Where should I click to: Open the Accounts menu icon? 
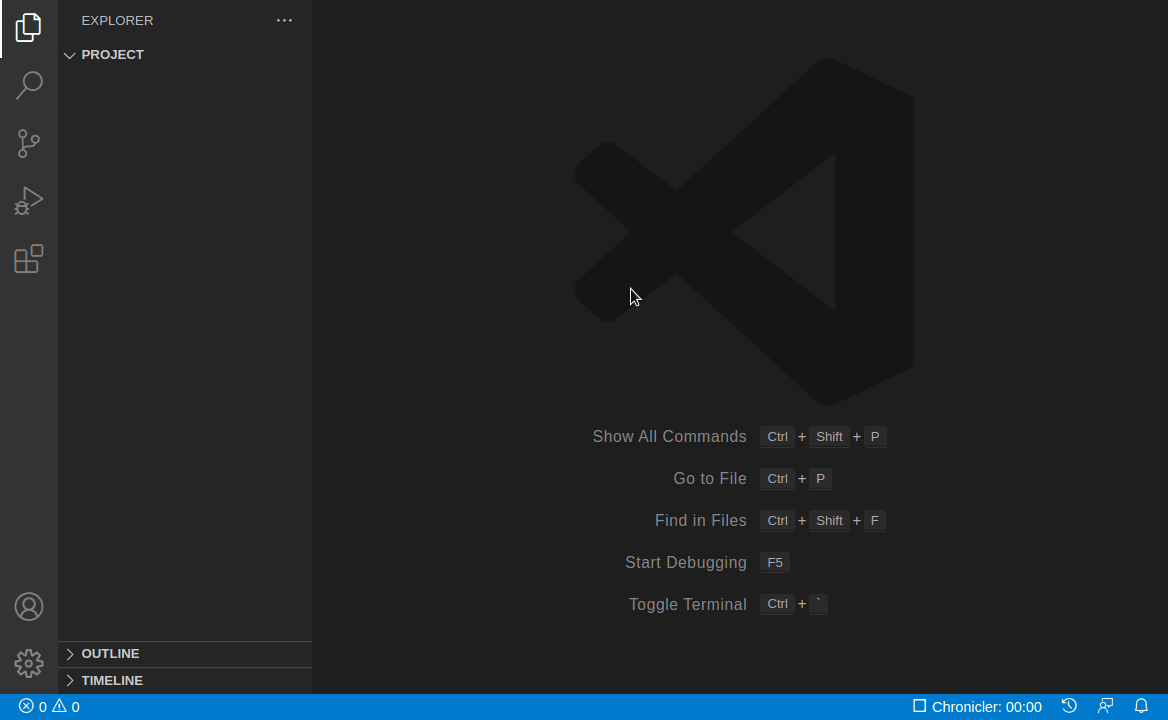click(x=28, y=607)
